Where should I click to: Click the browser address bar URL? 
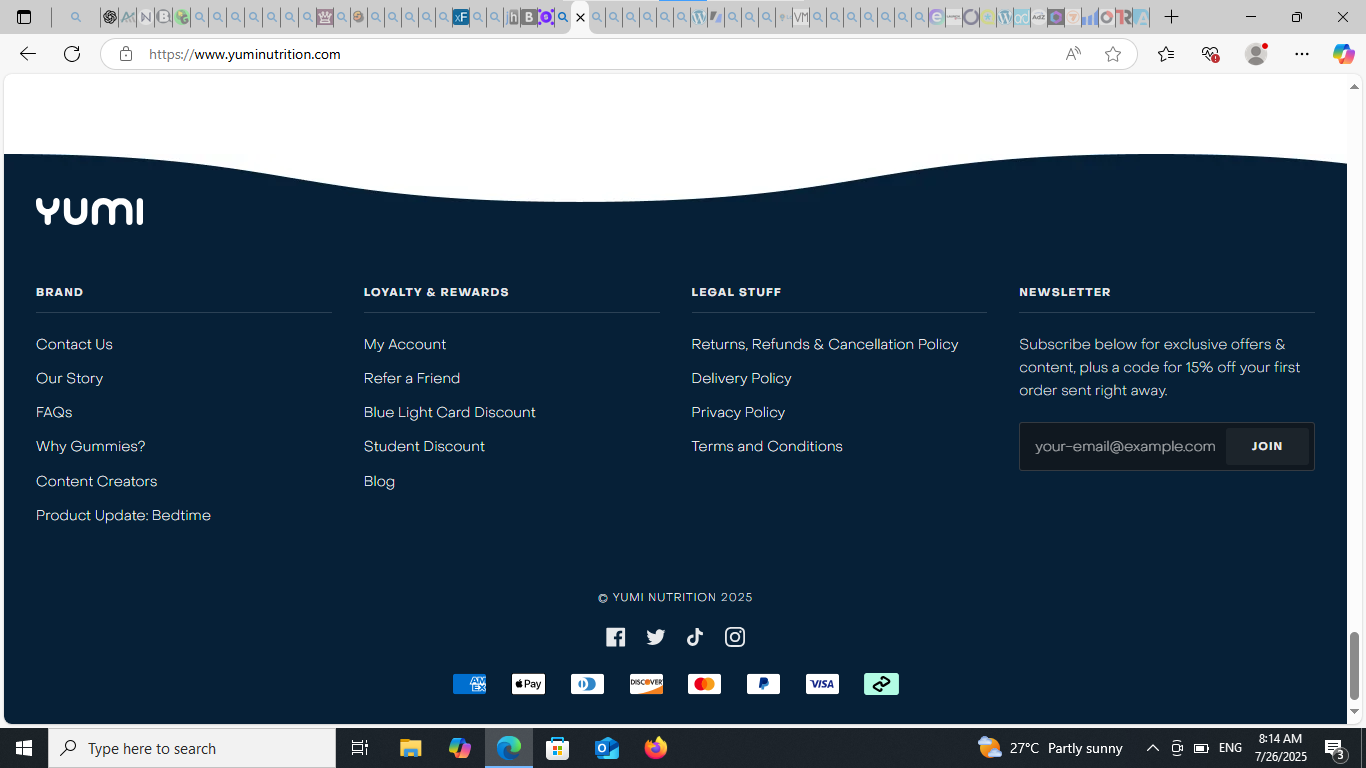pos(244,54)
